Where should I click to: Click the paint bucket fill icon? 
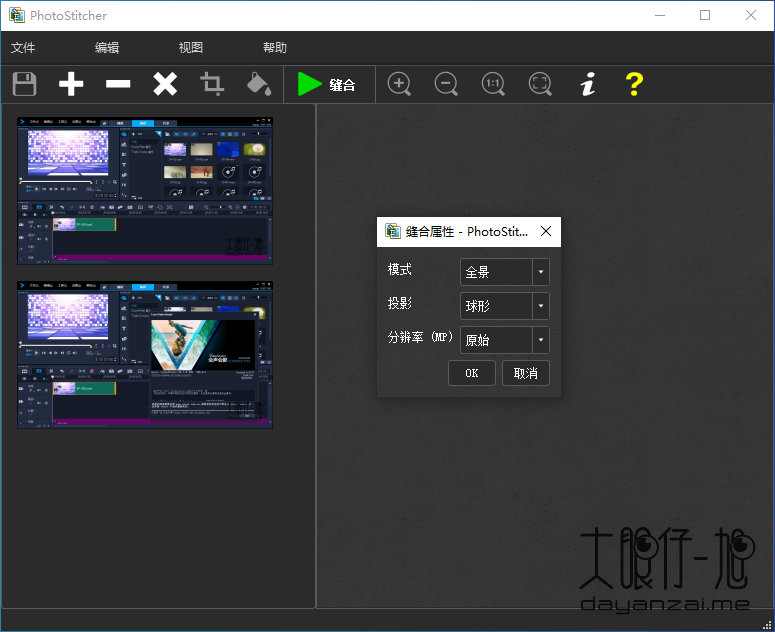[x=258, y=84]
